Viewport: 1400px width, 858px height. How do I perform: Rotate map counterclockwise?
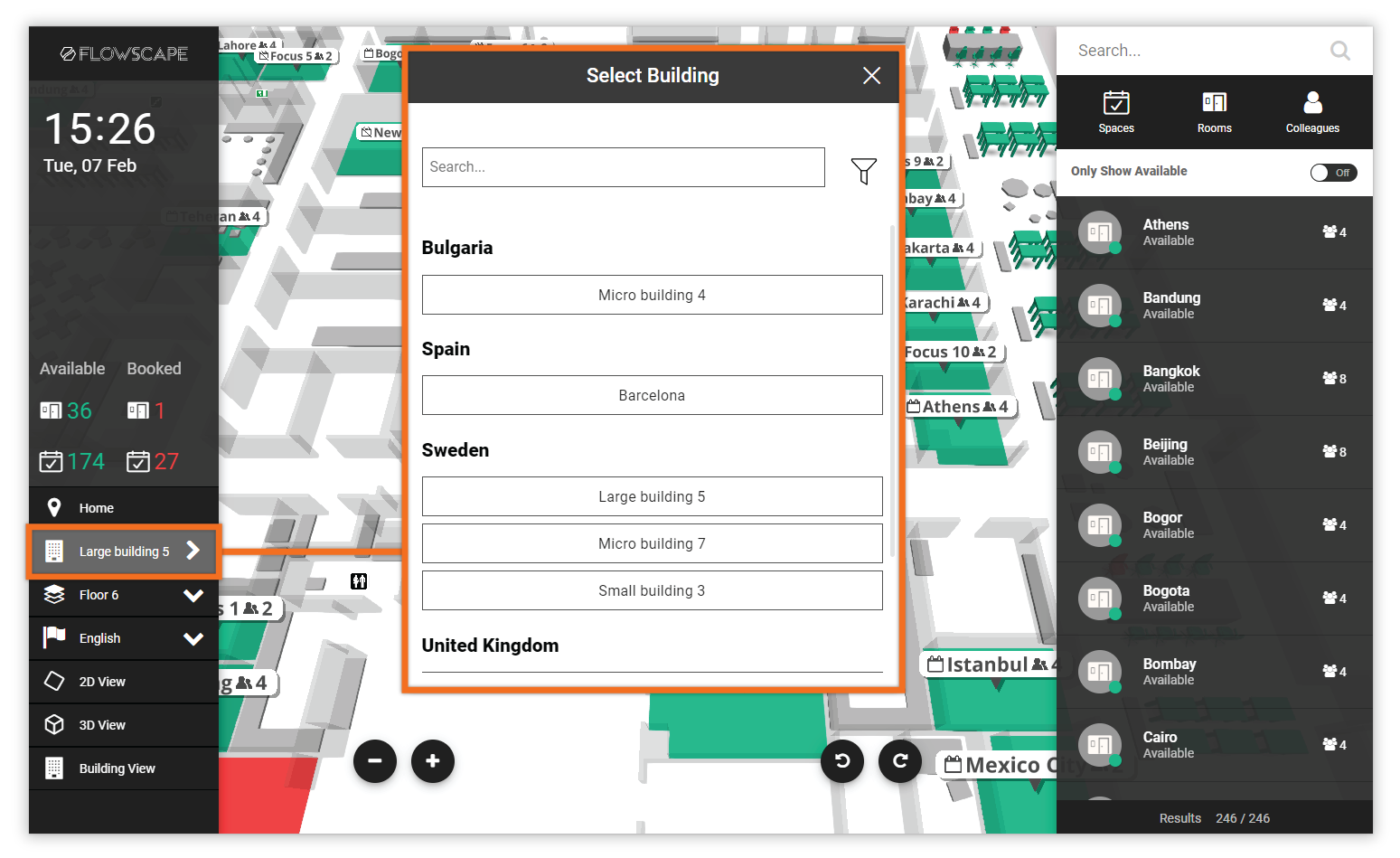[842, 761]
